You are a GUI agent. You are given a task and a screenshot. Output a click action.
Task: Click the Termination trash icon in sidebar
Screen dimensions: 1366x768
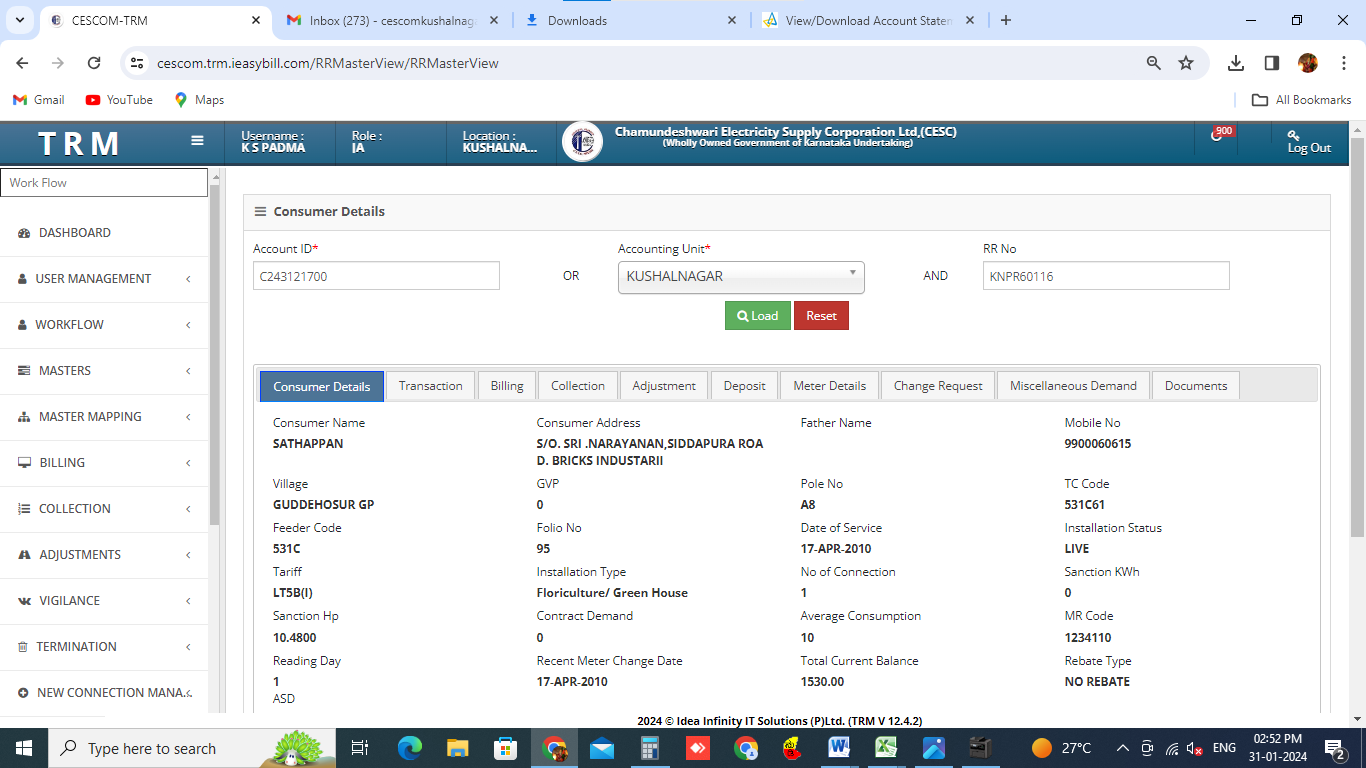pyautogui.click(x=23, y=647)
